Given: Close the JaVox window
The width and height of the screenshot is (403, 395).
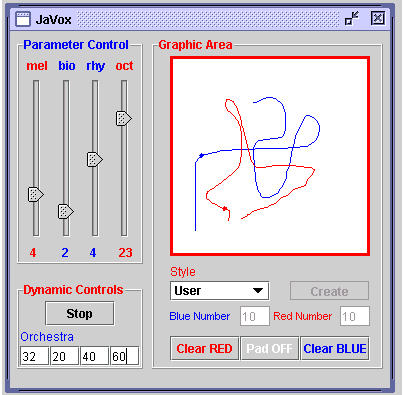Looking at the screenshot, I should 378,18.
